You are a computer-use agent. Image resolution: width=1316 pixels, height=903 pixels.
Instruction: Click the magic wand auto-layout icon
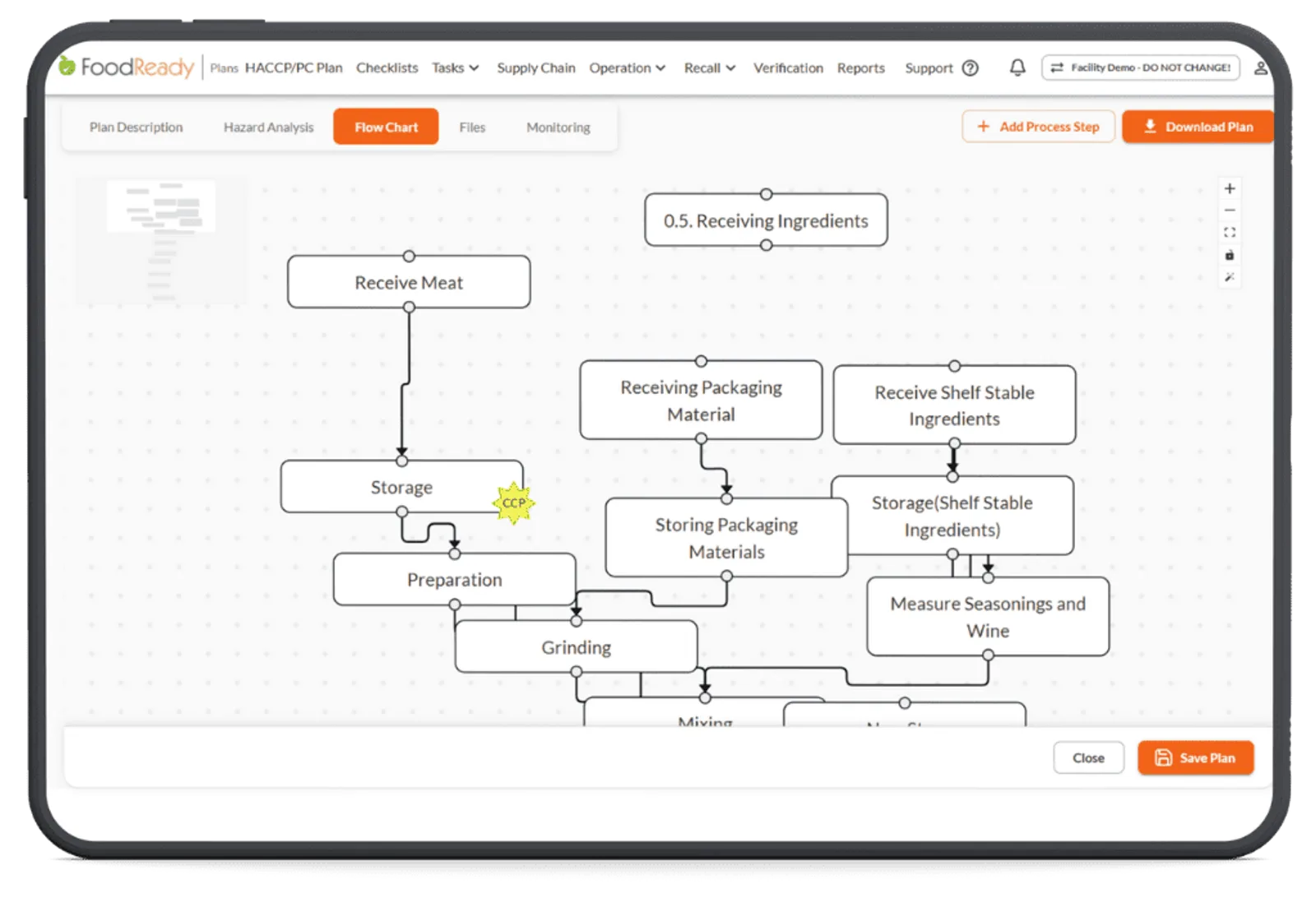(x=1230, y=277)
